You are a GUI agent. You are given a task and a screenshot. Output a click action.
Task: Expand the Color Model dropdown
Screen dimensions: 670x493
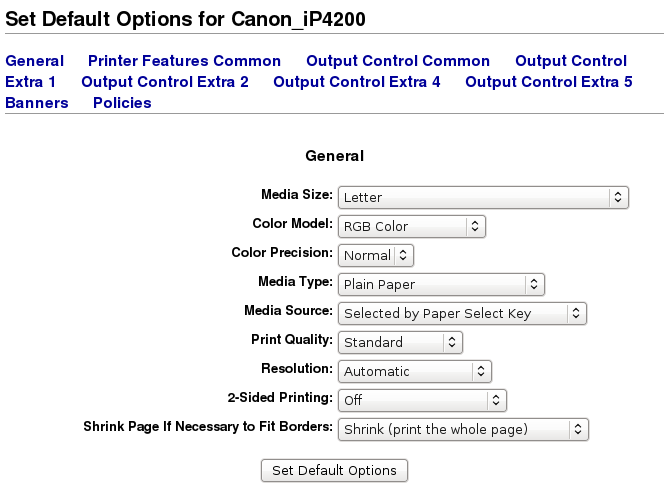(412, 226)
